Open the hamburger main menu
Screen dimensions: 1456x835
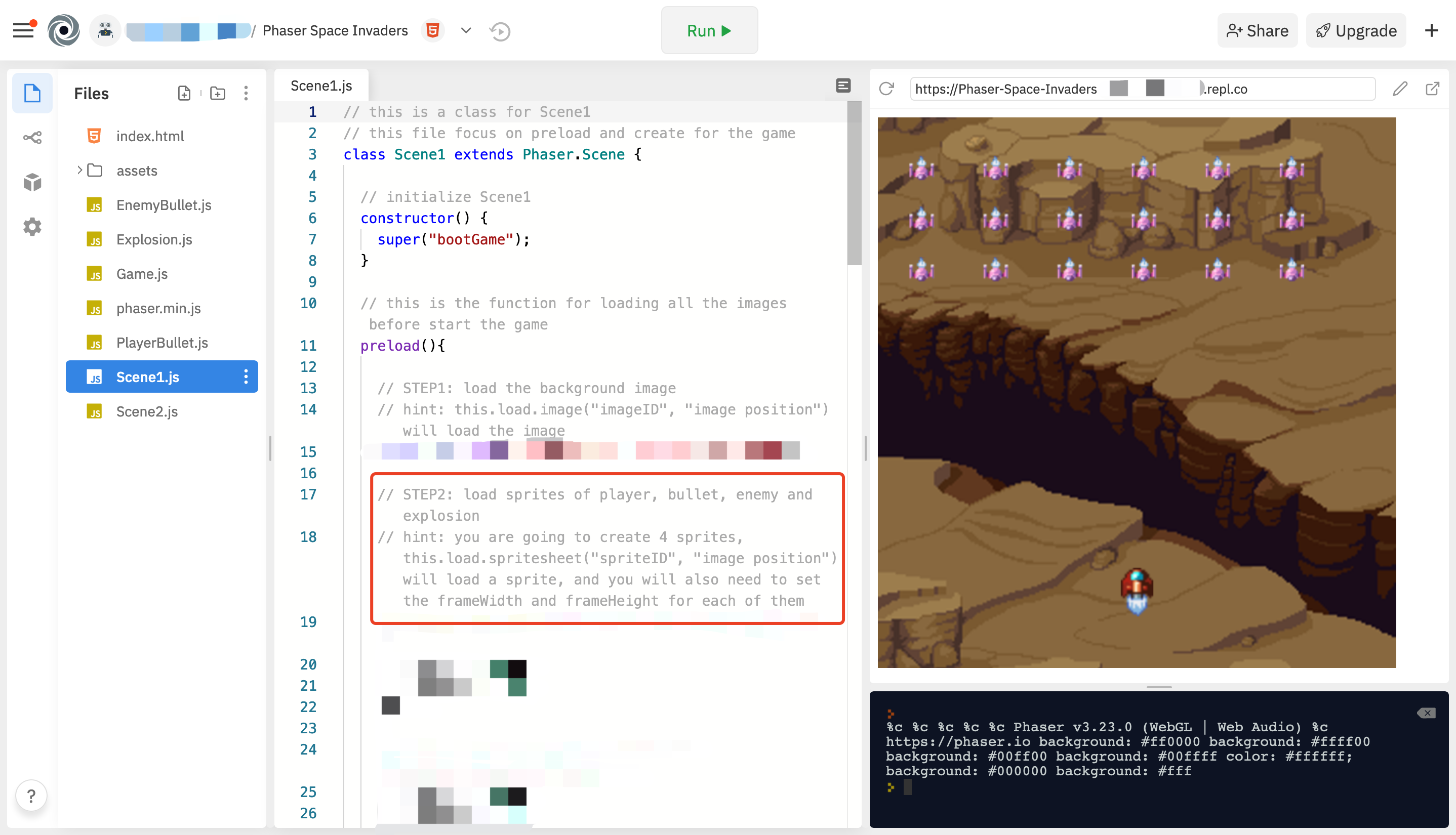[23, 30]
